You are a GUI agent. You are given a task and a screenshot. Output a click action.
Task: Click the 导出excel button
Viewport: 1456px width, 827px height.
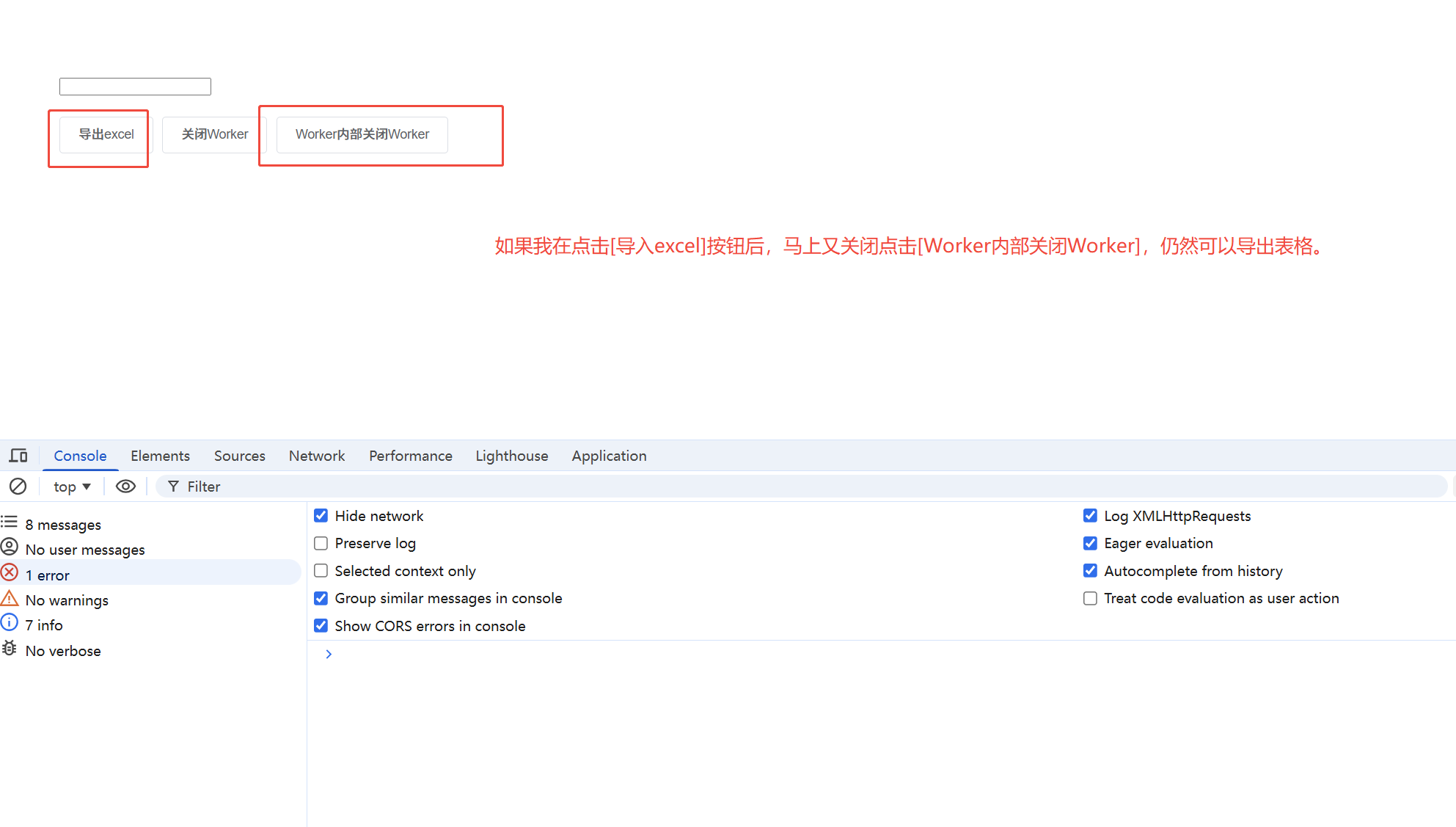[106, 134]
